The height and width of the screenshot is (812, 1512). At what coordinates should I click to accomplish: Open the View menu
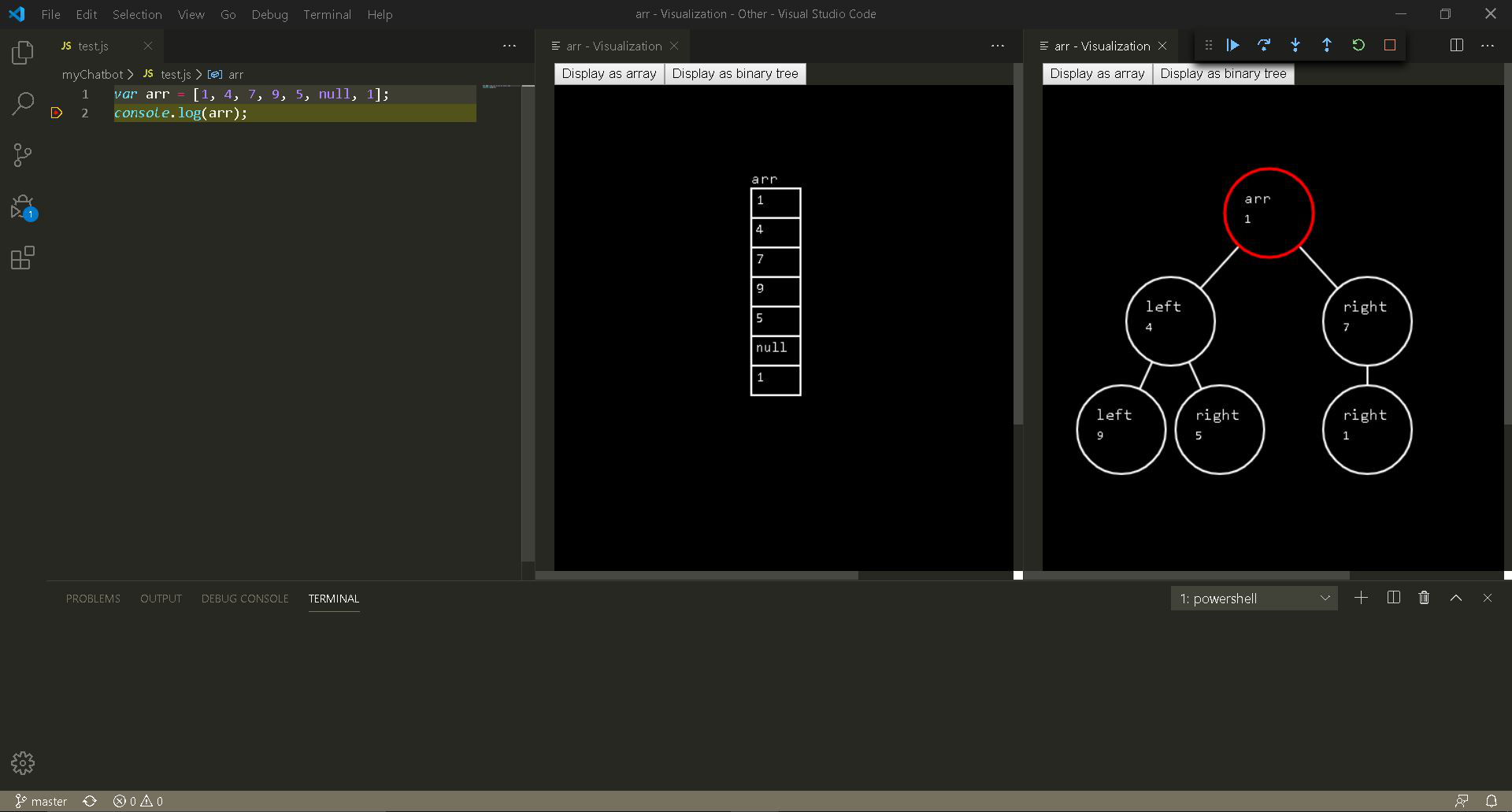(191, 14)
